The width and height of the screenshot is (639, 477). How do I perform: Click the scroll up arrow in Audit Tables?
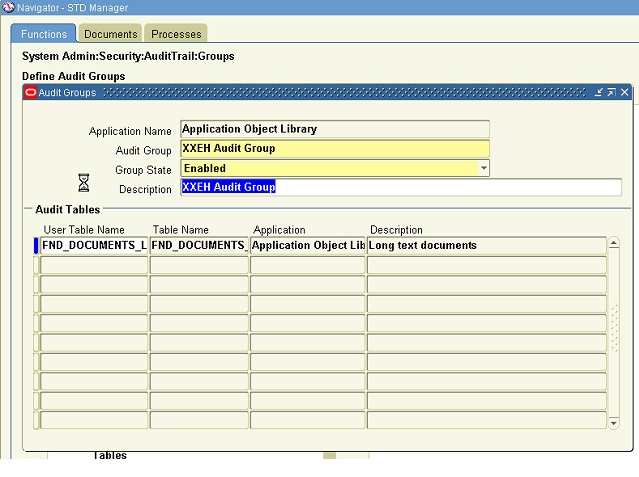[x=614, y=243]
